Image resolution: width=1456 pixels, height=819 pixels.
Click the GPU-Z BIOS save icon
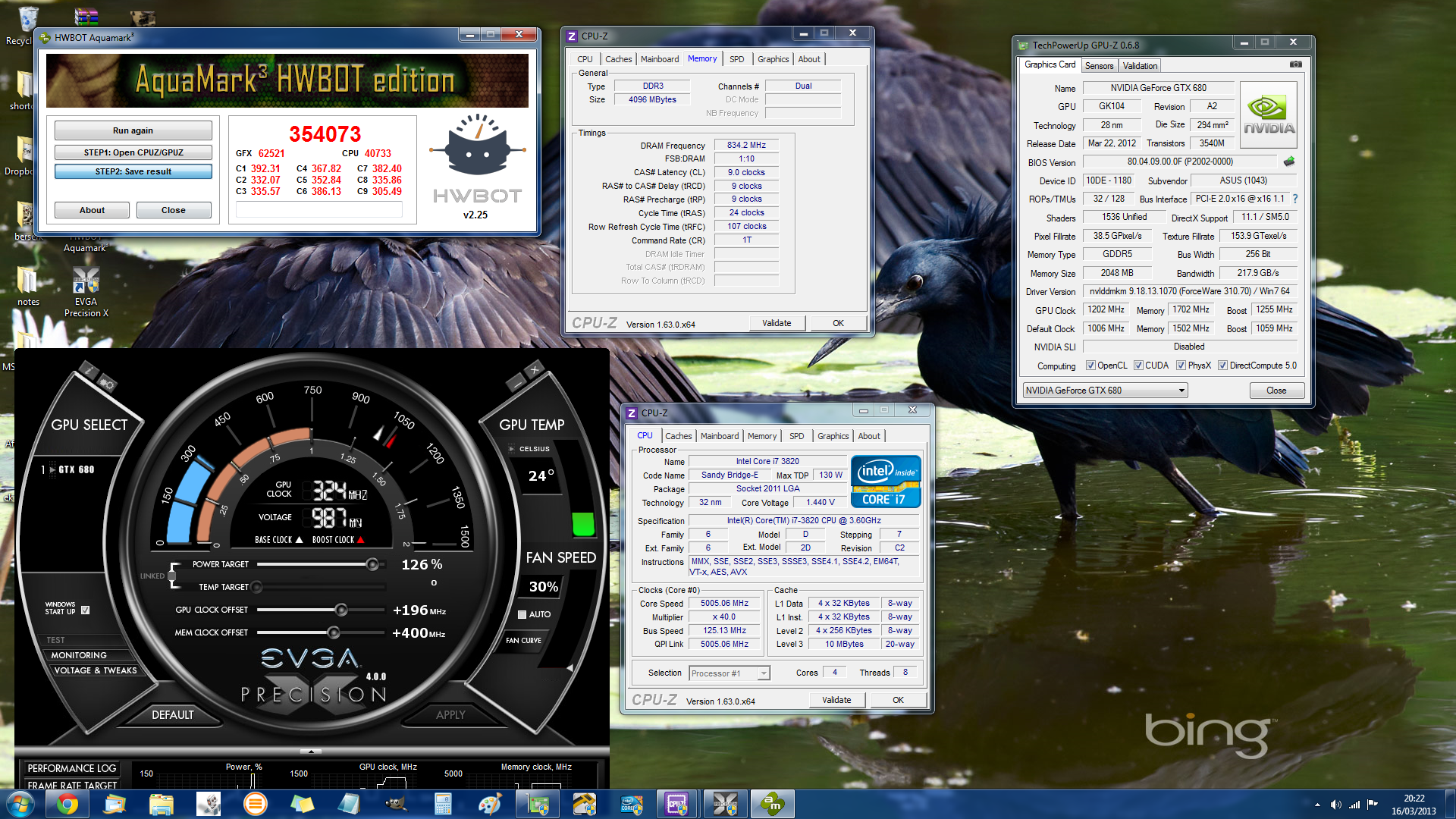click(1288, 162)
